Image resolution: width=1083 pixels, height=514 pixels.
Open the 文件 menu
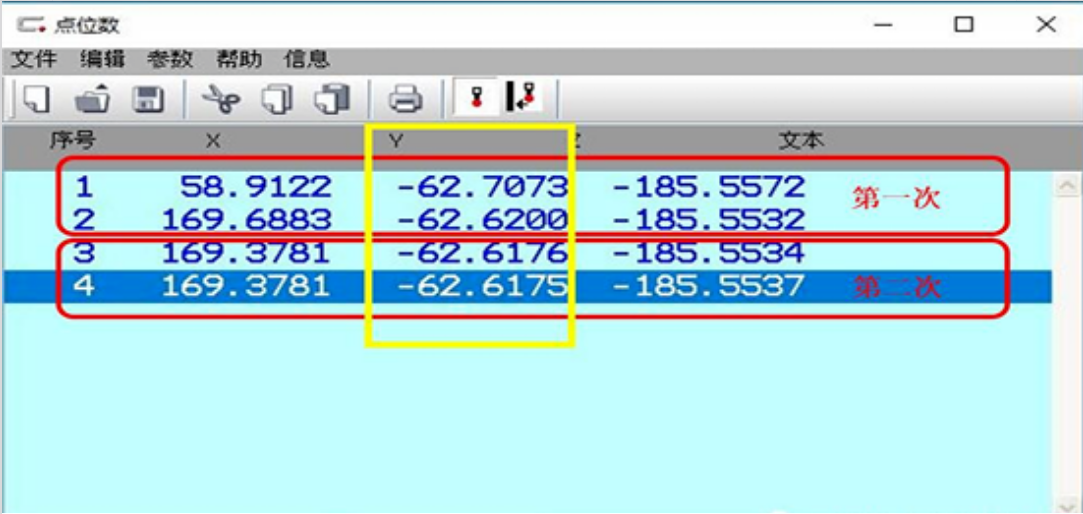(x=35, y=60)
